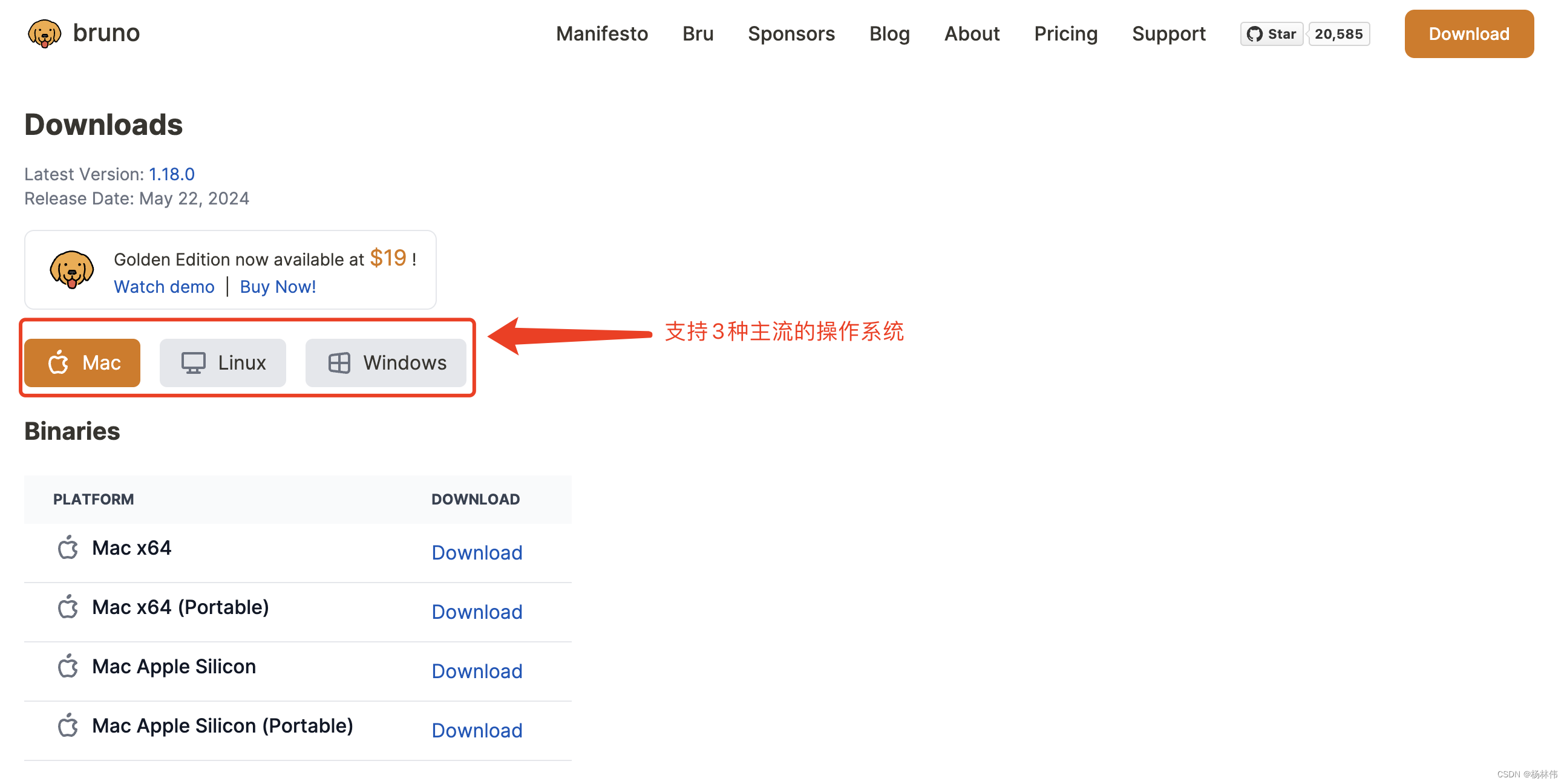Click the 20,585 star count badge
Viewport: 1567px width, 784px height.
coord(1339,34)
